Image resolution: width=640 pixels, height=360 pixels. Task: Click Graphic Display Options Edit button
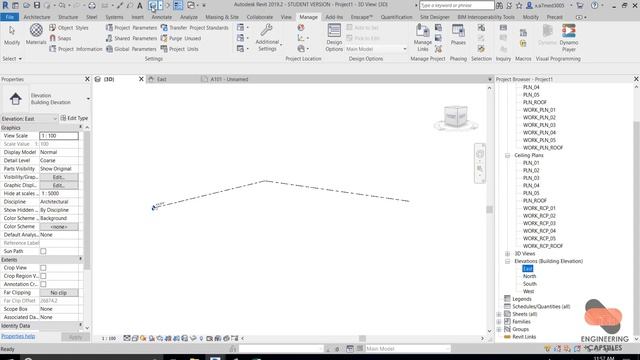[59, 185]
